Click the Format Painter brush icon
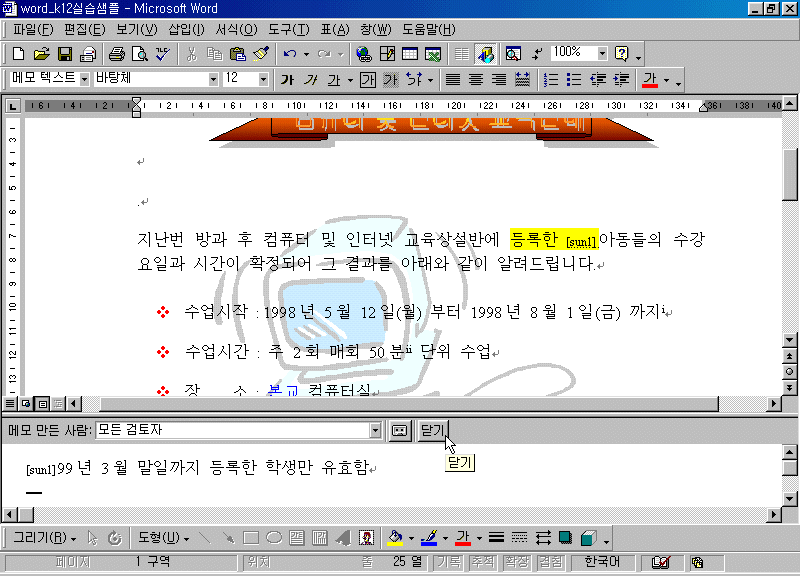The width and height of the screenshot is (800, 576). coord(260,53)
